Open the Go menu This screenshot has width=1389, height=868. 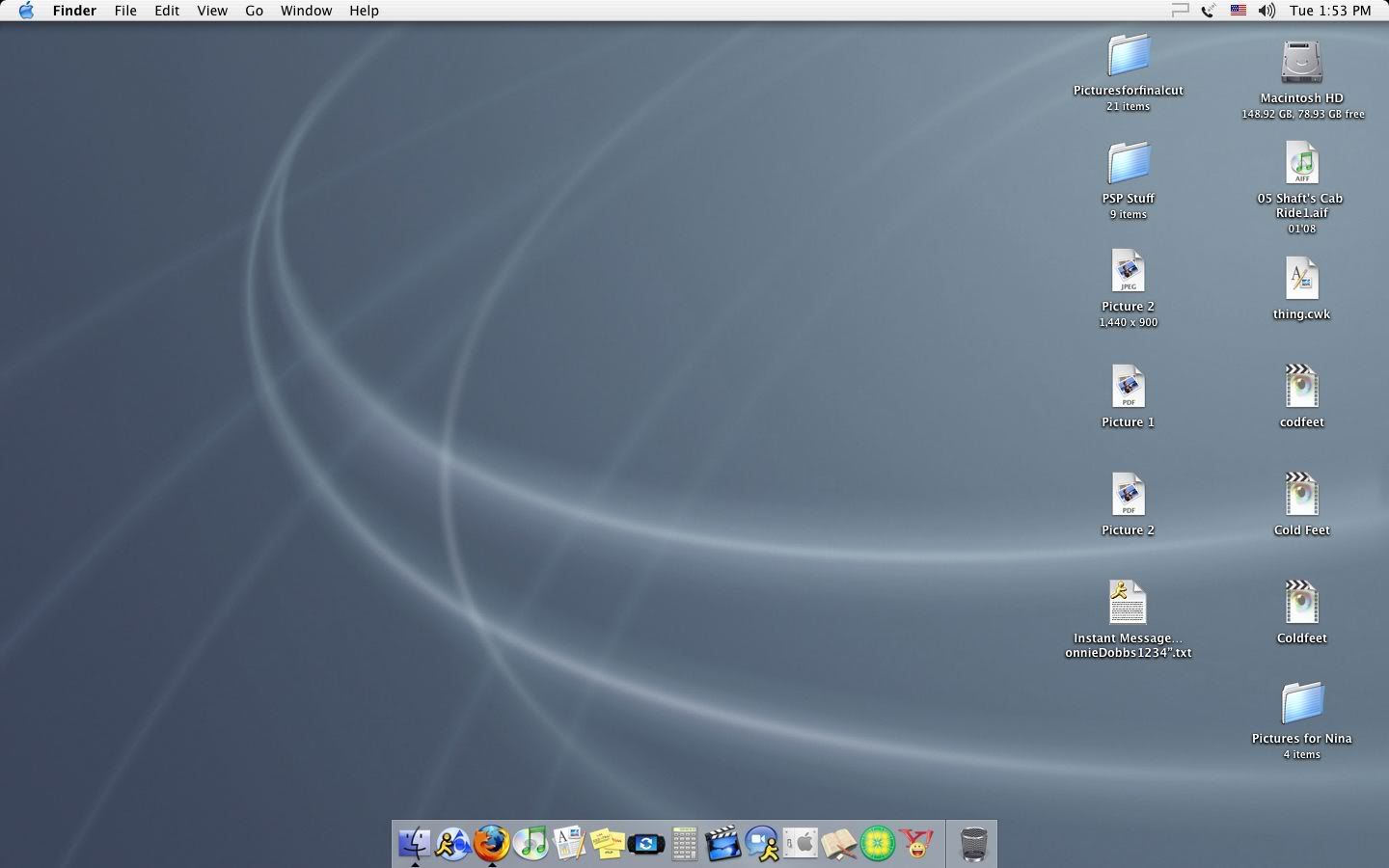(x=254, y=11)
